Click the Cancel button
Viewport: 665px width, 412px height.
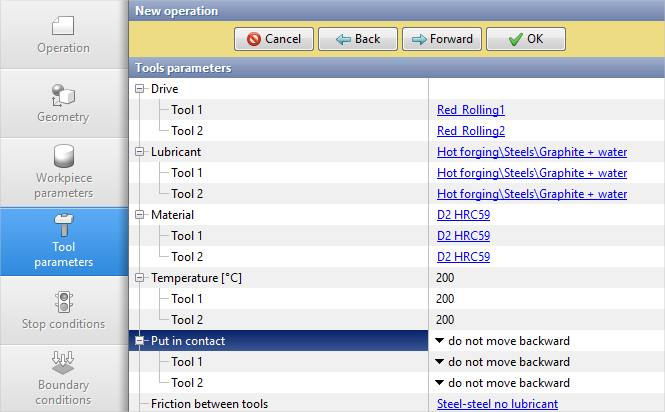click(x=273, y=39)
